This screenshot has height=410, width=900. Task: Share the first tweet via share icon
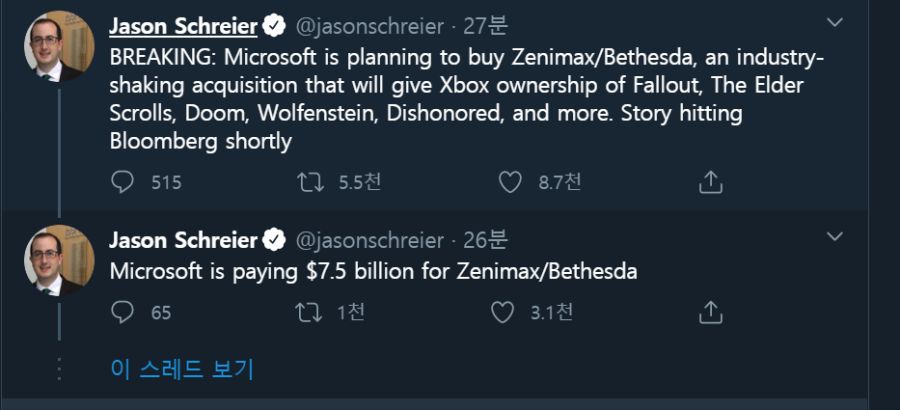710,182
